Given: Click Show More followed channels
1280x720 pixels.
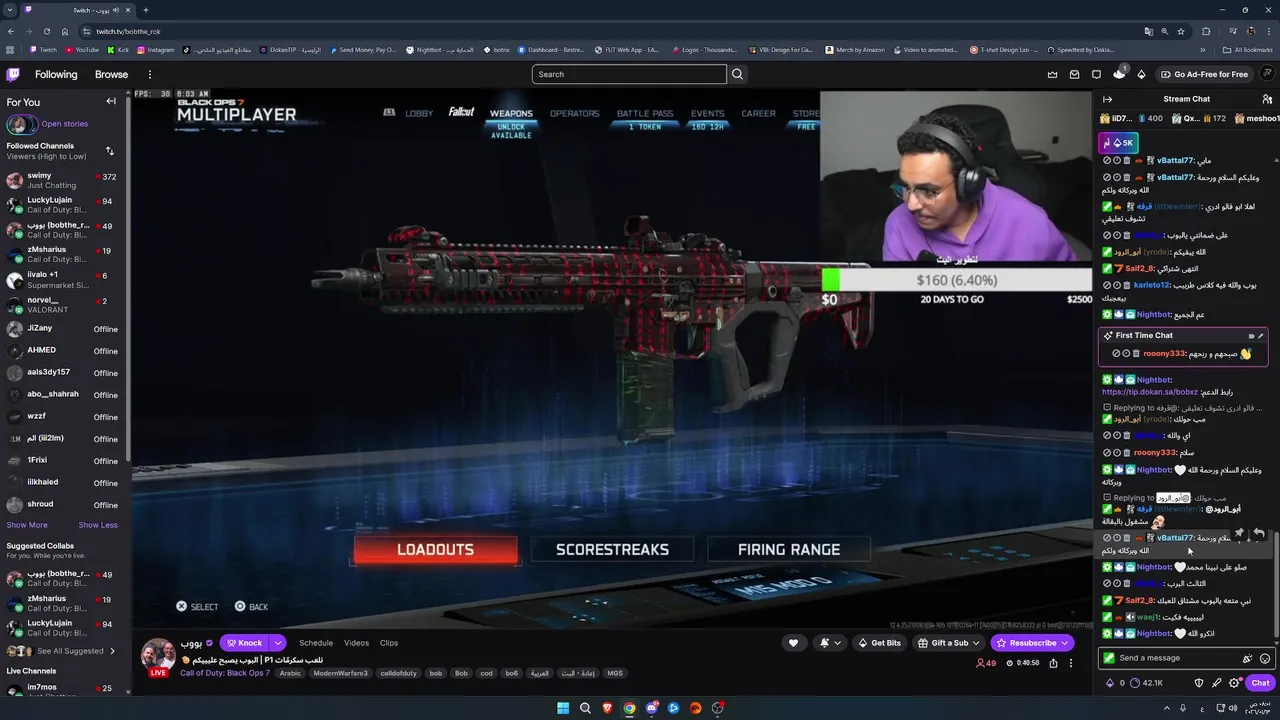Looking at the screenshot, I should coord(27,525).
